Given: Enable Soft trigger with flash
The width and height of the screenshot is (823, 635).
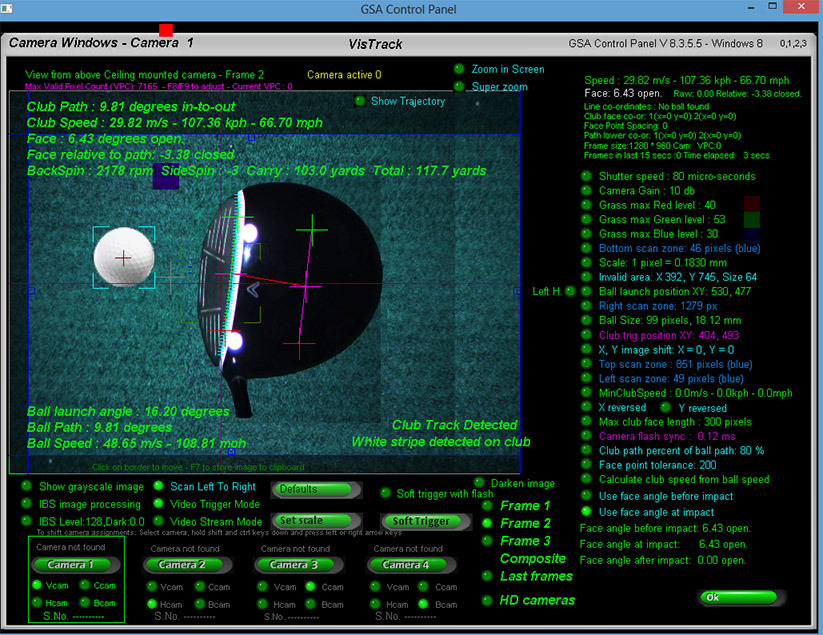Looking at the screenshot, I should point(386,493).
